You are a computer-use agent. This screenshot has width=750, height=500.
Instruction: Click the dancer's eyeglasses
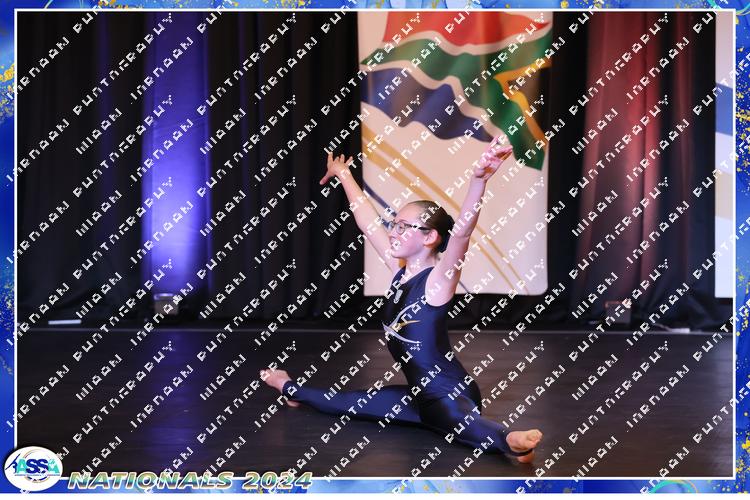[405, 228]
